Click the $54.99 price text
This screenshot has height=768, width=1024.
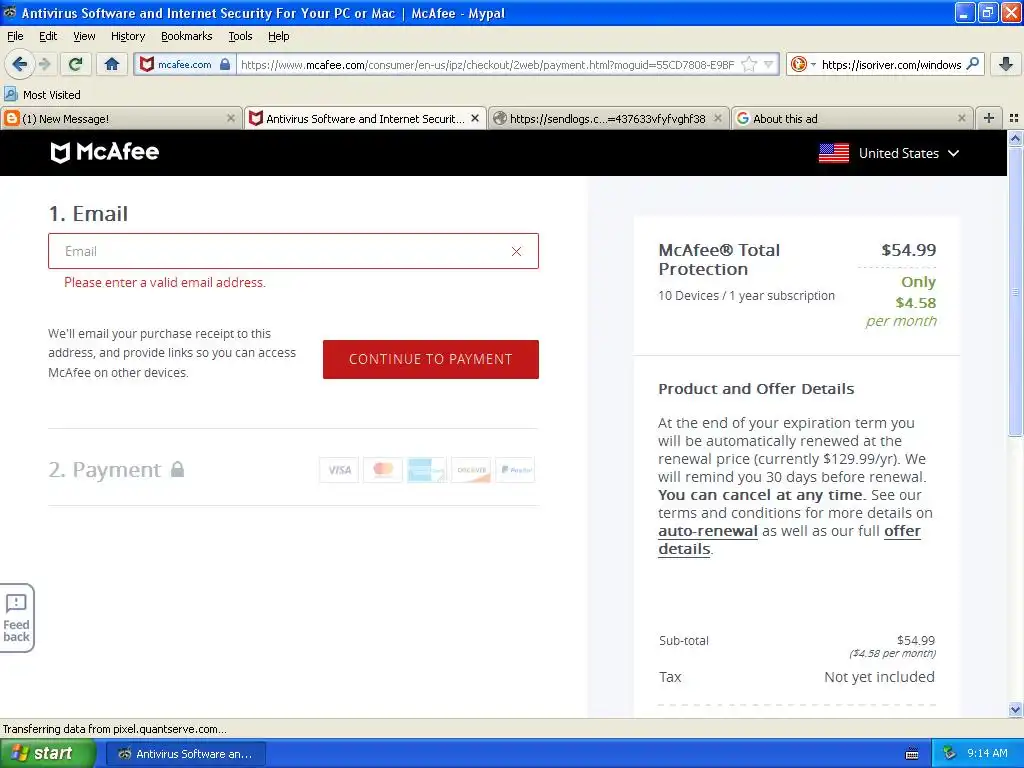[x=908, y=250]
